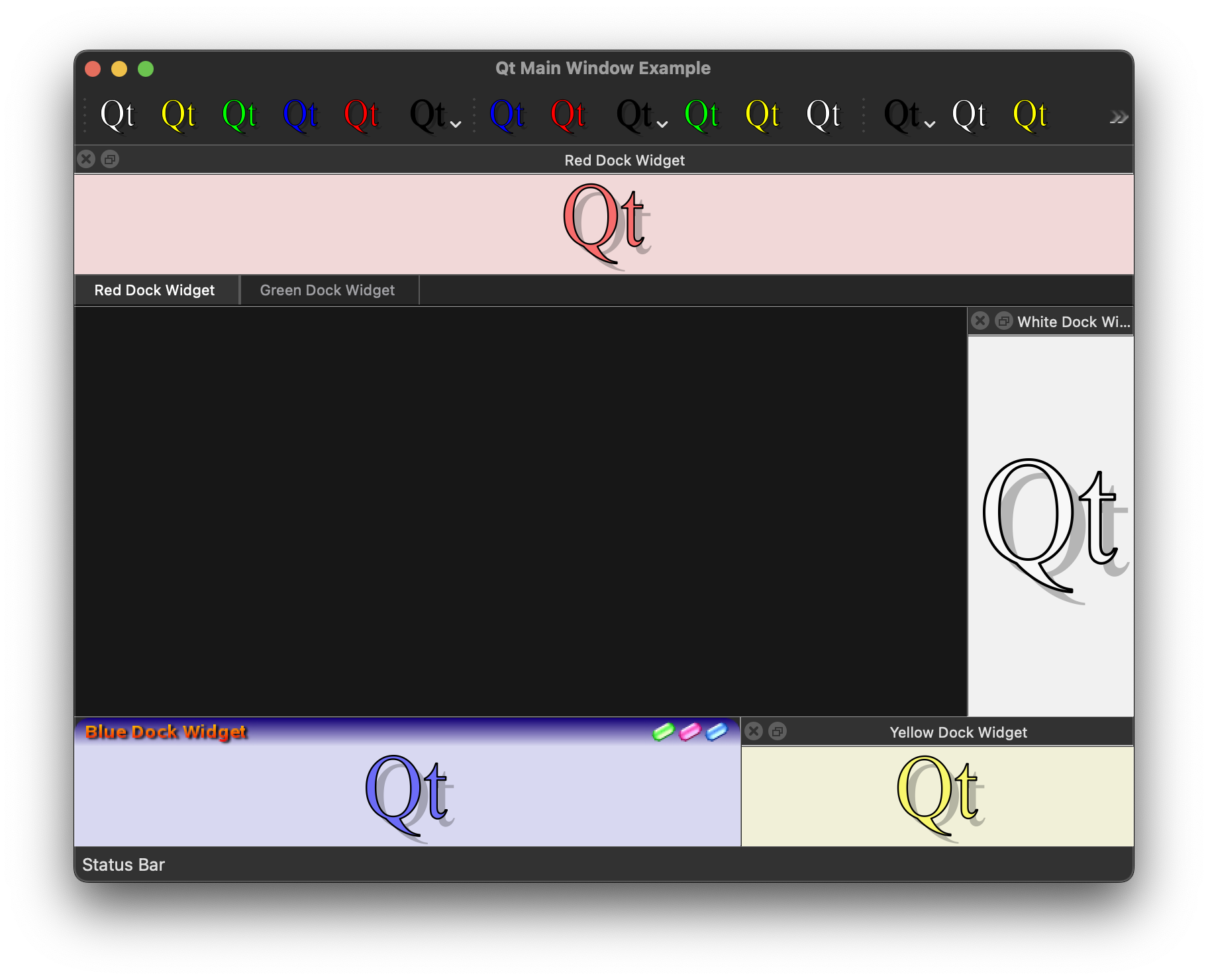The height and width of the screenshot is (980, 1208).
Task: Click white Qt icon in second toolbar
Action: coord(824,115)
